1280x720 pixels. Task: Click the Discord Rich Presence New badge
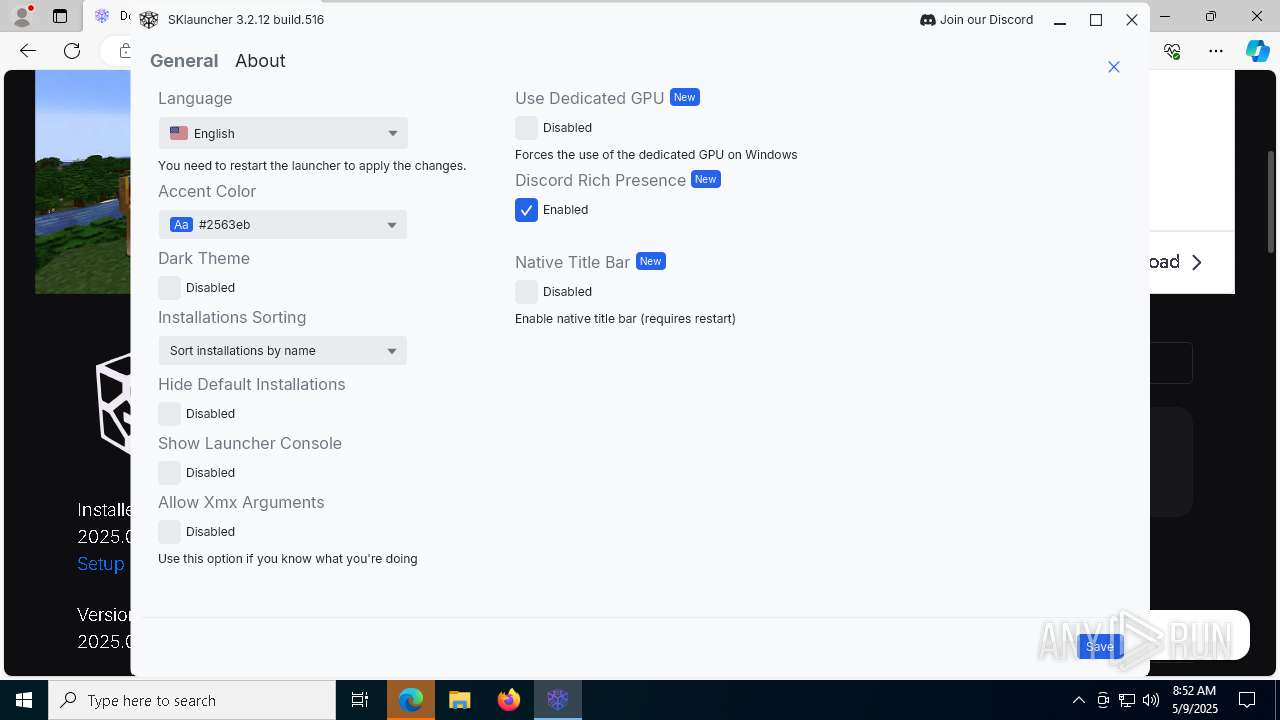[706, 179]
